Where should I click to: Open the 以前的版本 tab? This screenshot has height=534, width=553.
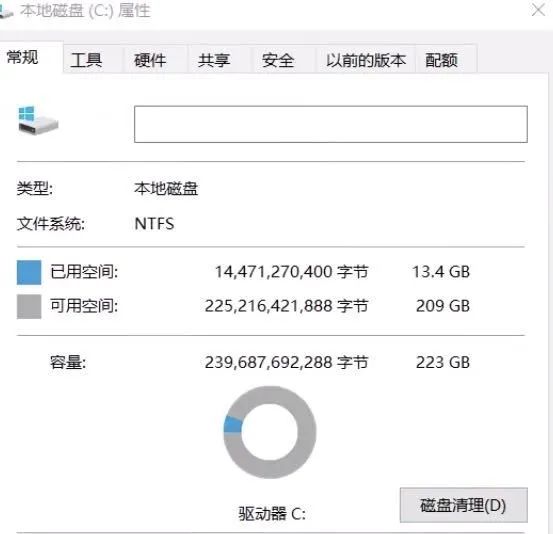pyautogui.click(x=366, y=60)
